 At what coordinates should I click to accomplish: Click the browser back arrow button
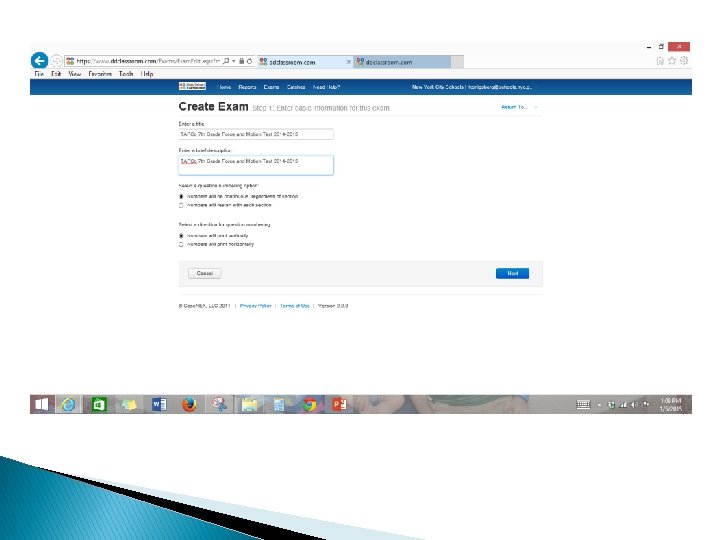(x=39, y=61)
